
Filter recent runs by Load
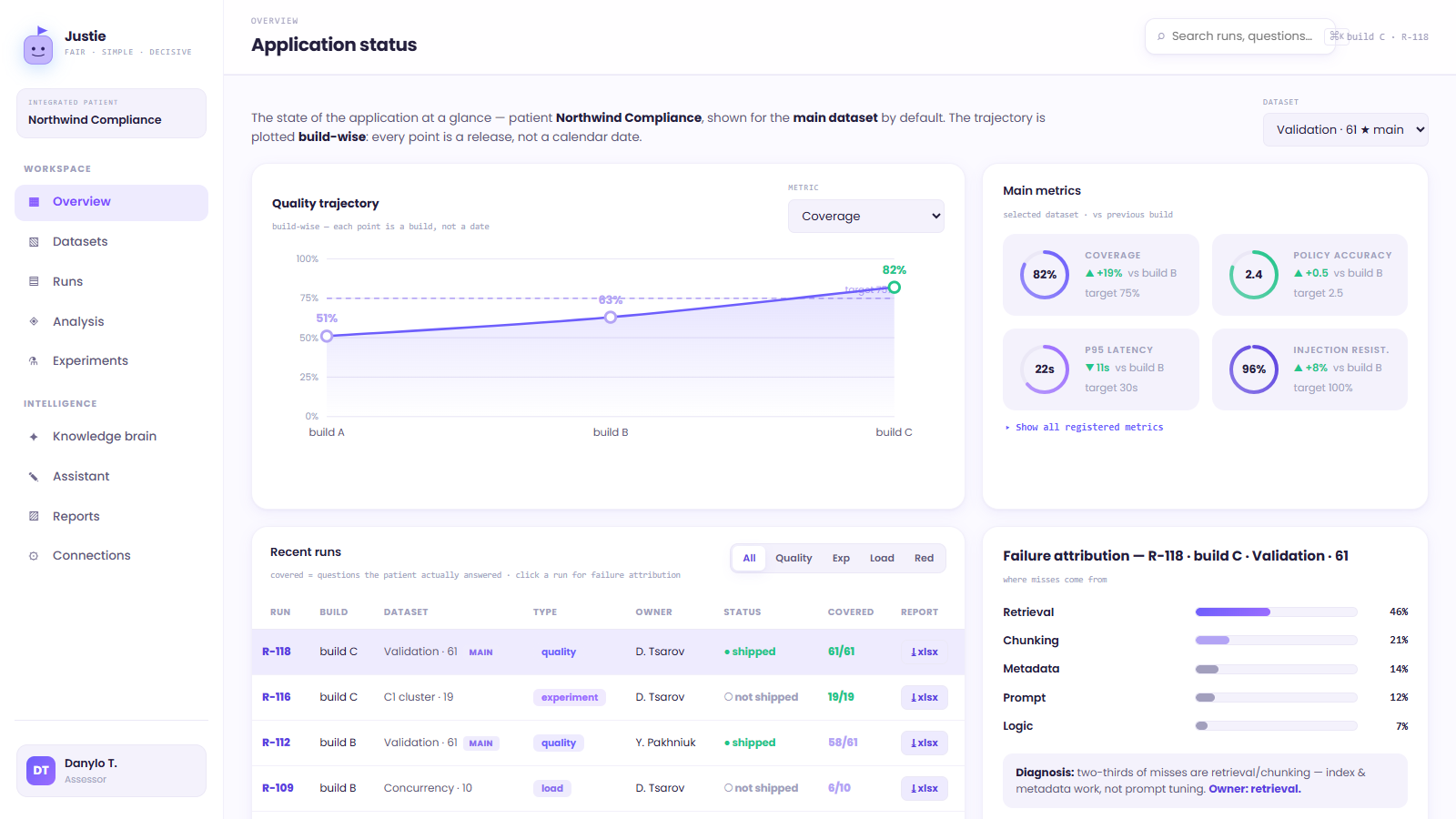[882, 559]
